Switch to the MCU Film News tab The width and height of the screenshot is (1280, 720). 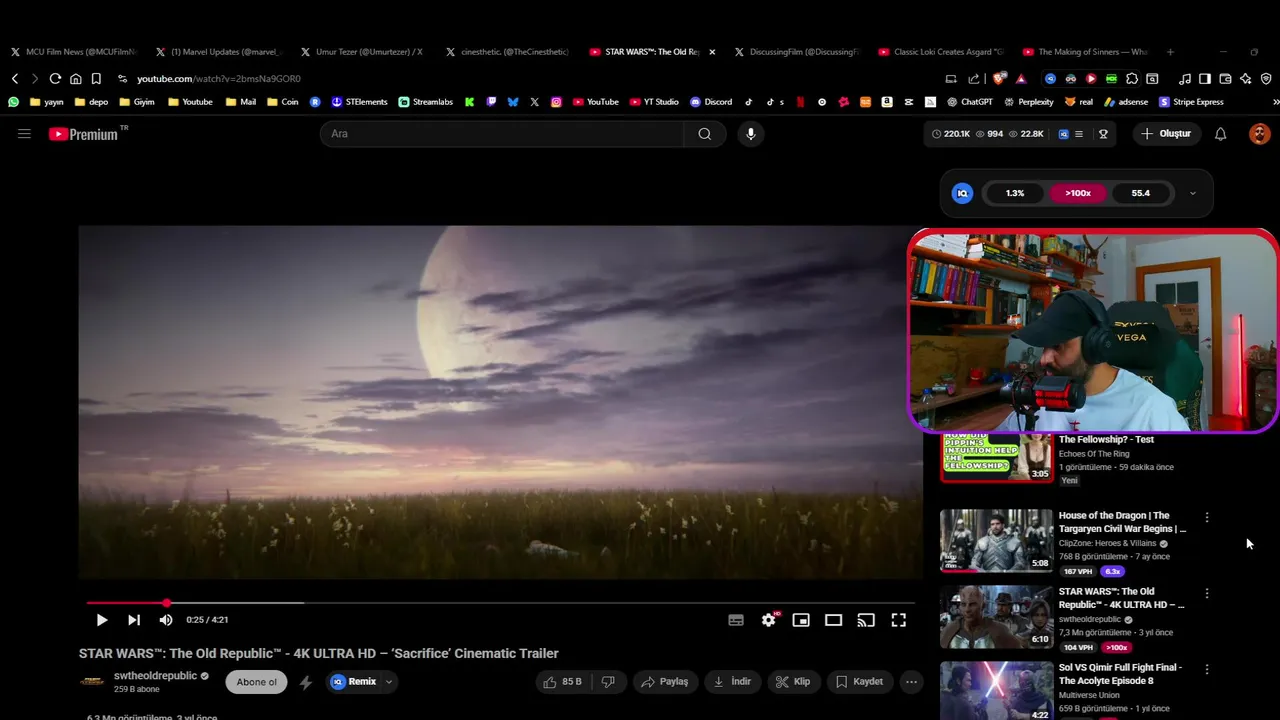tap(75, 52)
